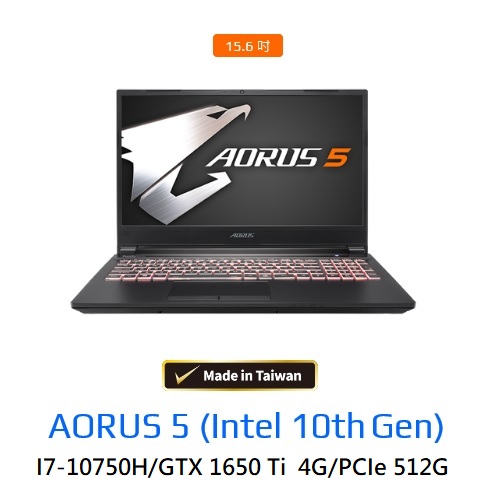Screen dimensions: 500x500
Task: Click the left touchpad button
Action: pos(193,297)
